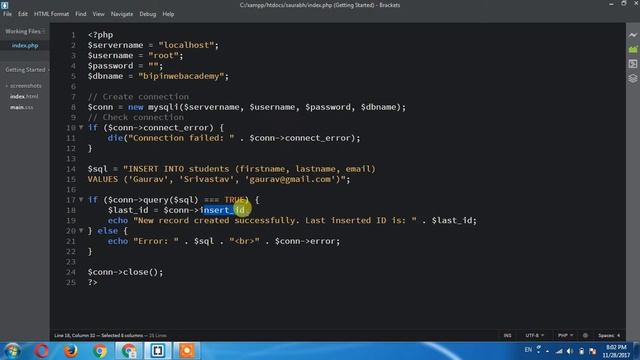Select index.php in Working Files

pos(25,45)
